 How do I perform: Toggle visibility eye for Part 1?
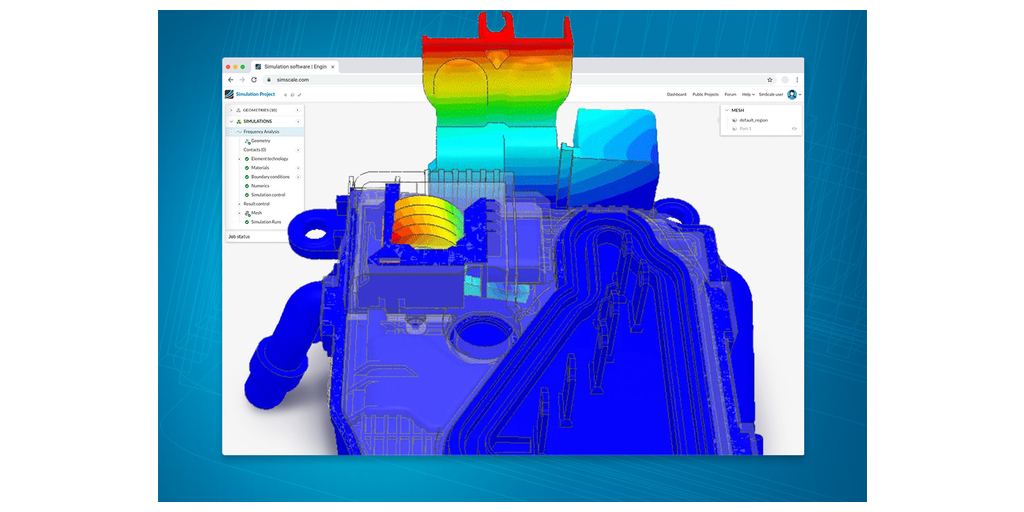794,128
